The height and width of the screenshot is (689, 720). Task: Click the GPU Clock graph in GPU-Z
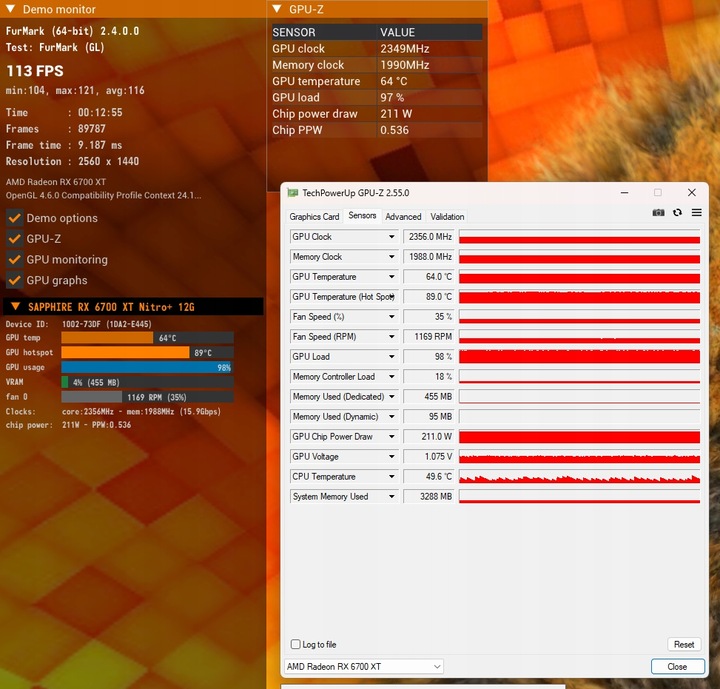point(579,237)
